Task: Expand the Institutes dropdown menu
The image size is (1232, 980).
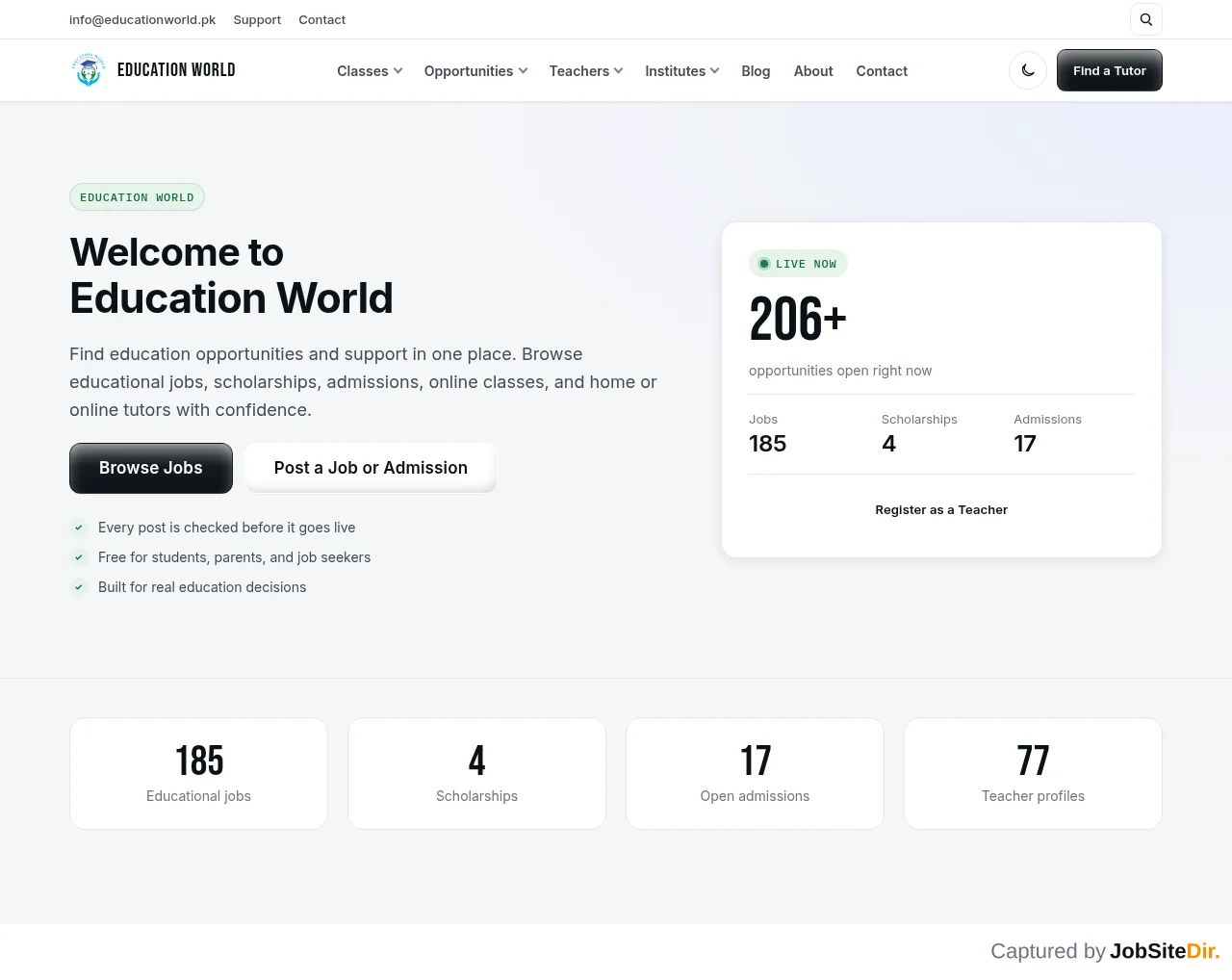Action: (682, 71)
